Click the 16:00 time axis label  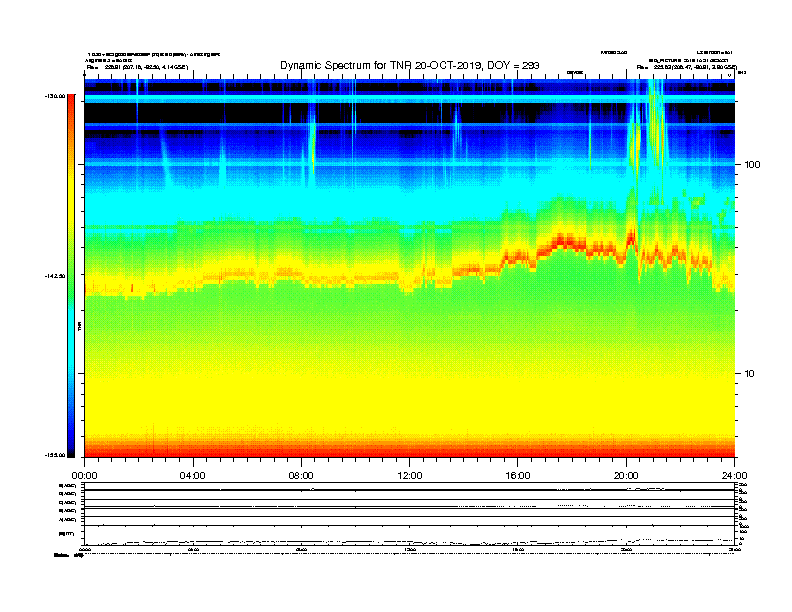518,476
